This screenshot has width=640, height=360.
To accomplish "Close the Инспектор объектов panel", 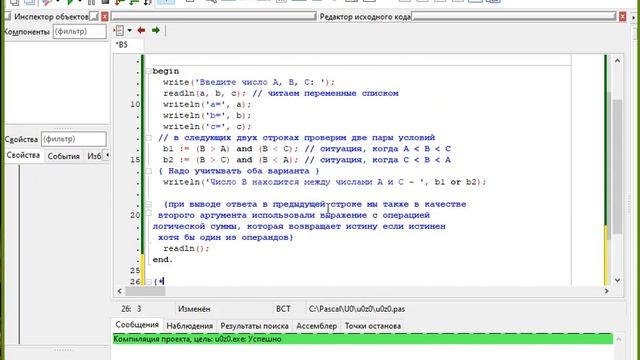I will coord(104,17).
